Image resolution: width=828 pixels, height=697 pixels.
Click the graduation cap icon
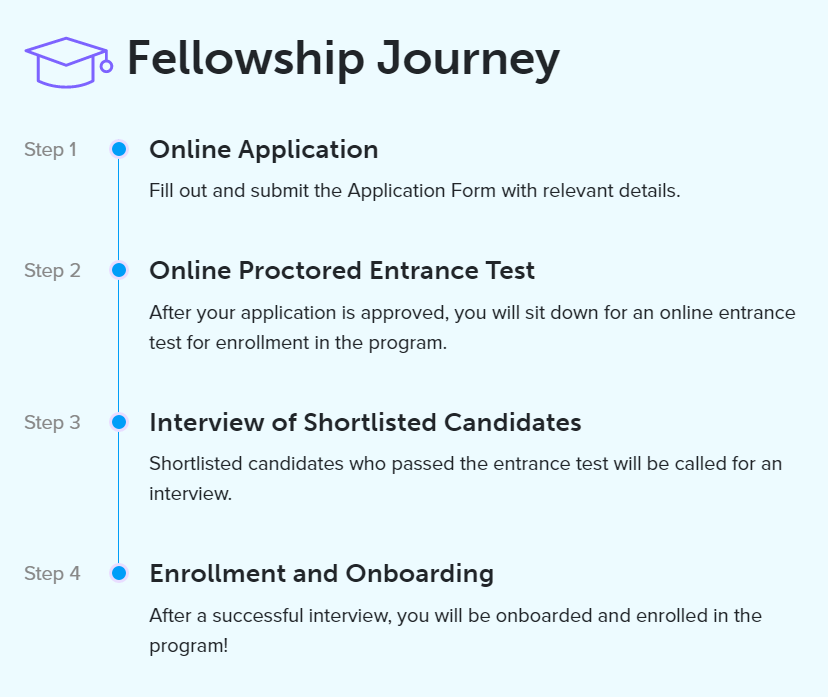[69, 62]
